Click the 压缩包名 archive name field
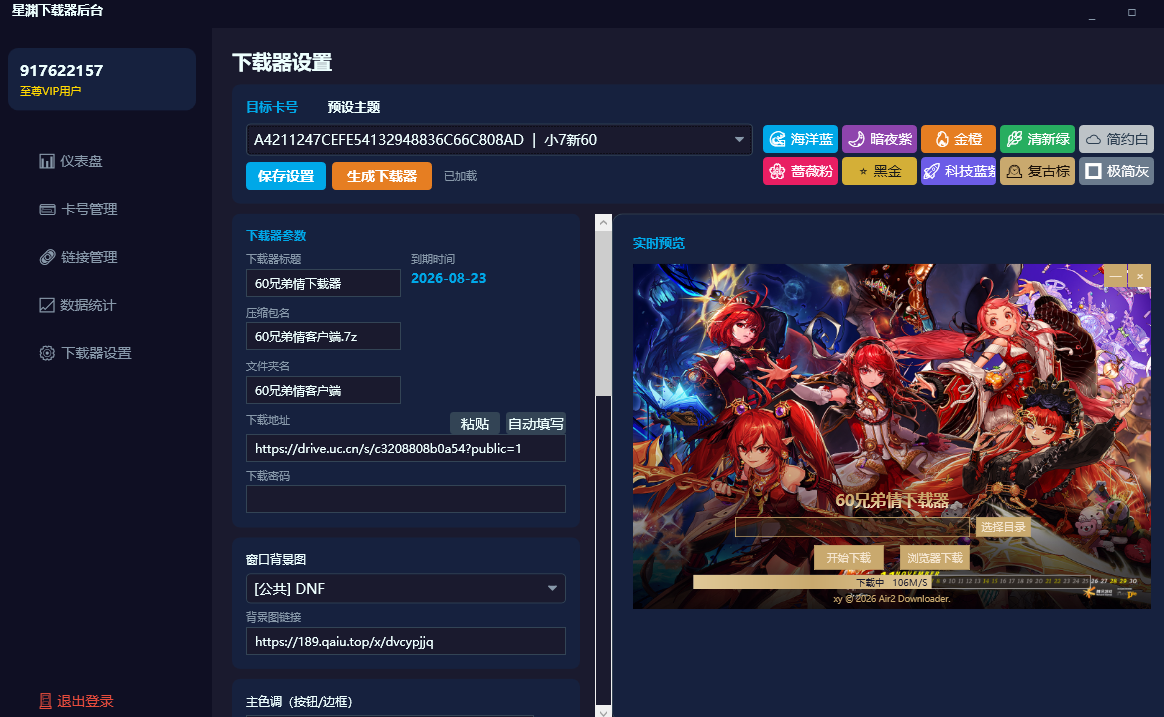1164x717 pixels. (323, 336)
